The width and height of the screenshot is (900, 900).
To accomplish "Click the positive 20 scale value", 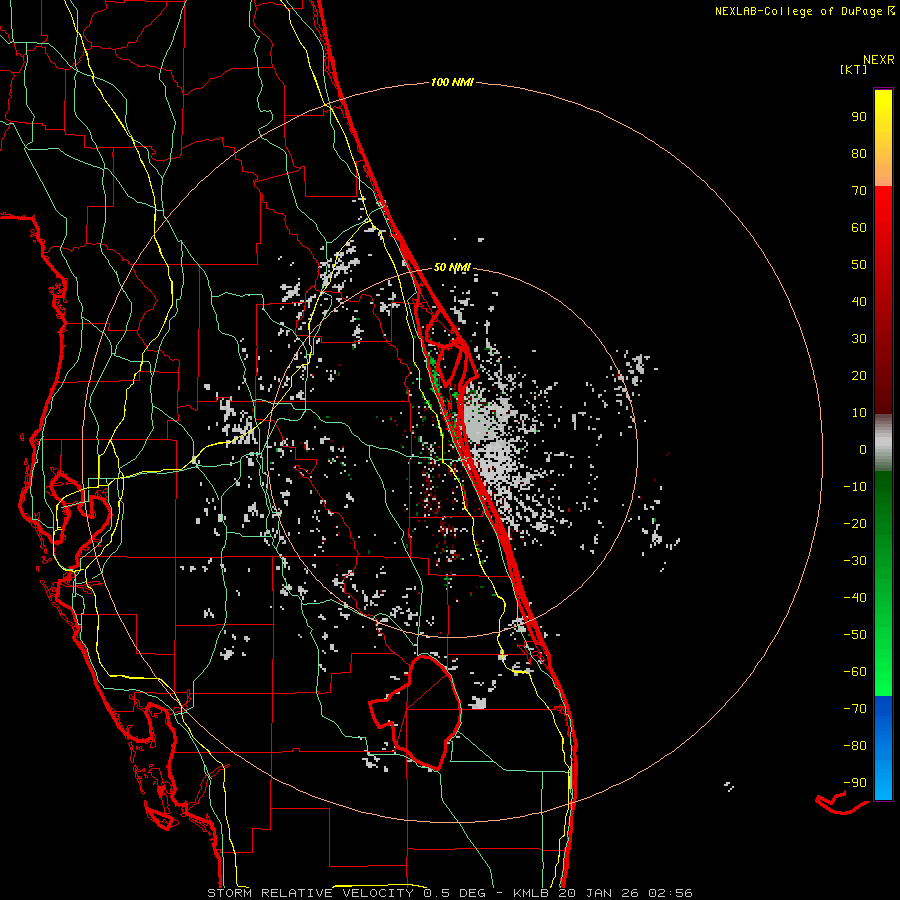I will pyautogui.click(x=859, y=376).
